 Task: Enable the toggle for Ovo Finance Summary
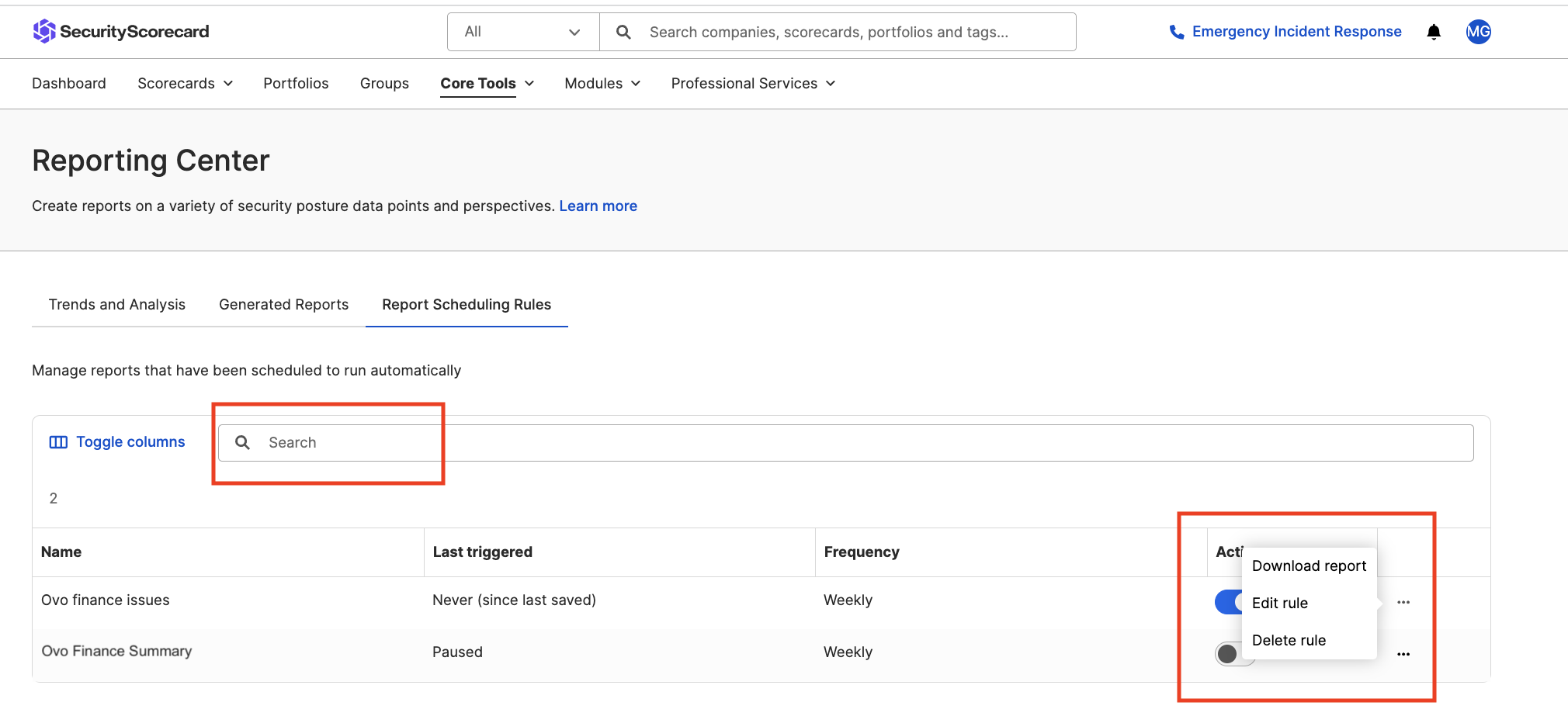(1233, 653)
